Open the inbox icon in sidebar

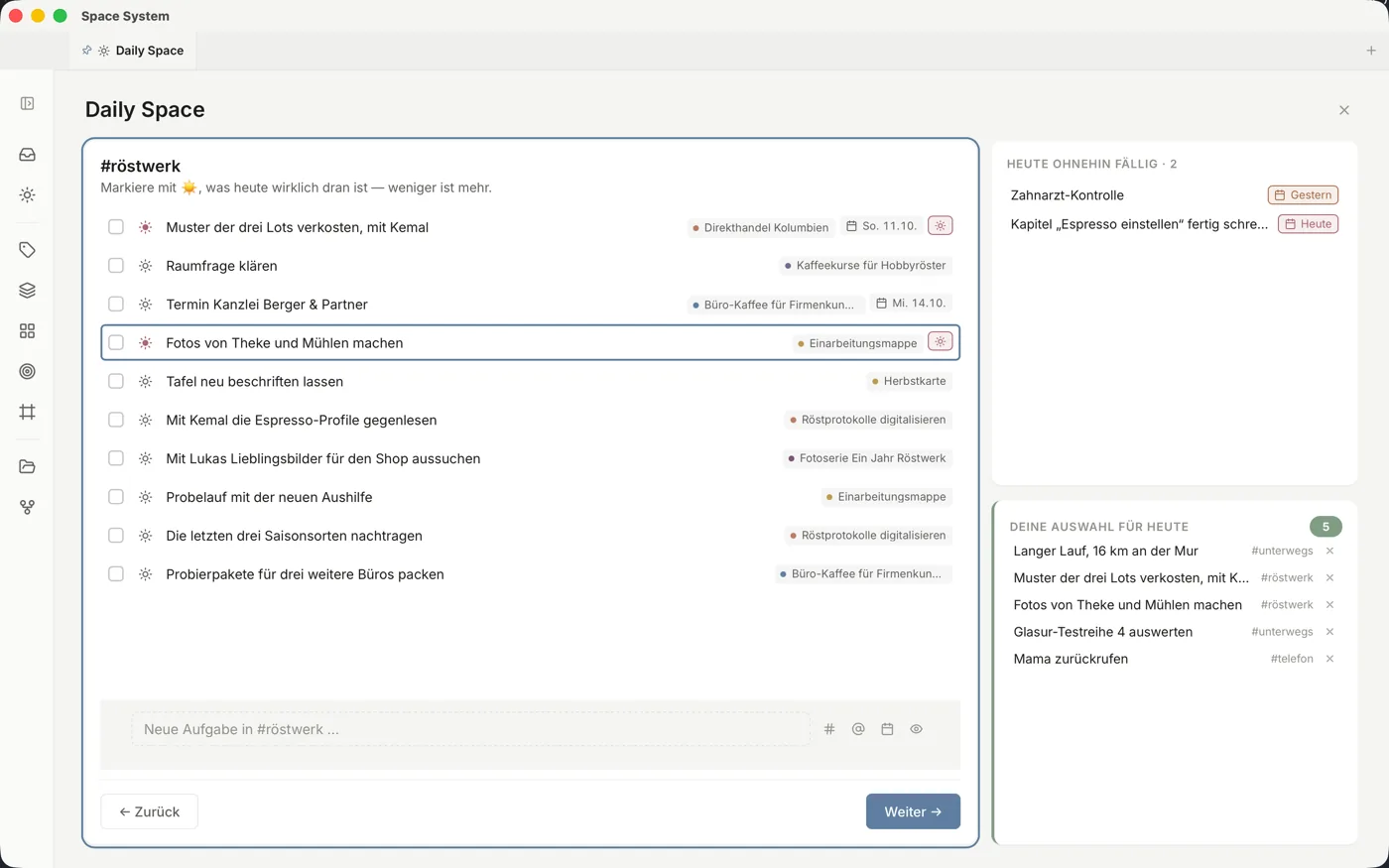[x=27, y=155]
